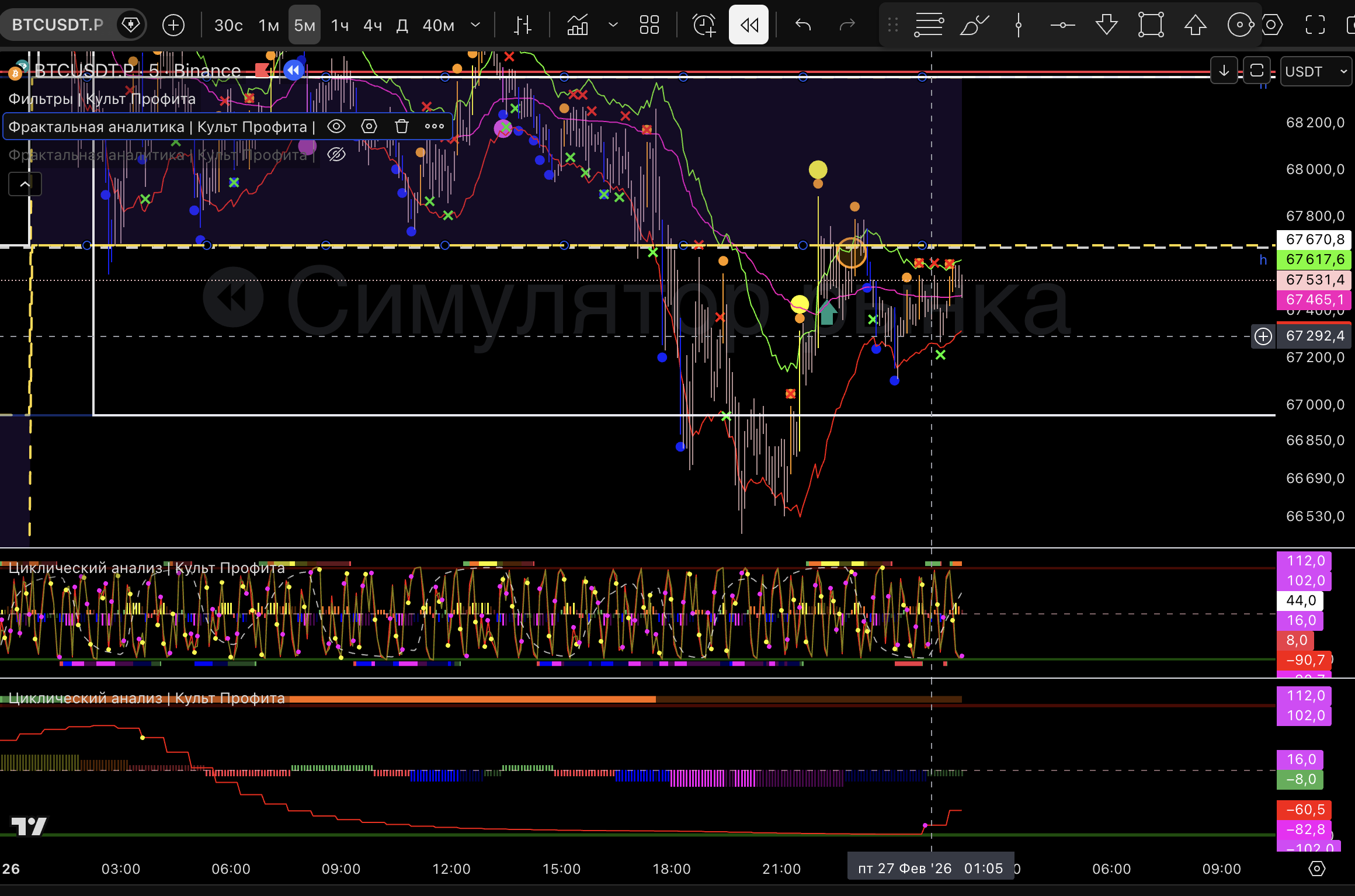
Task: Enter fullscreen mode icon
Action: tap(1315, 25)
